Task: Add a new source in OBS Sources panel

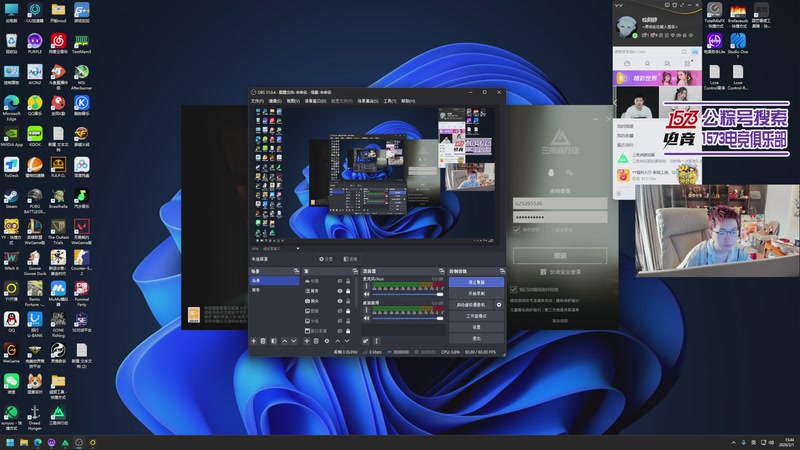Action: tap(307, 341)
